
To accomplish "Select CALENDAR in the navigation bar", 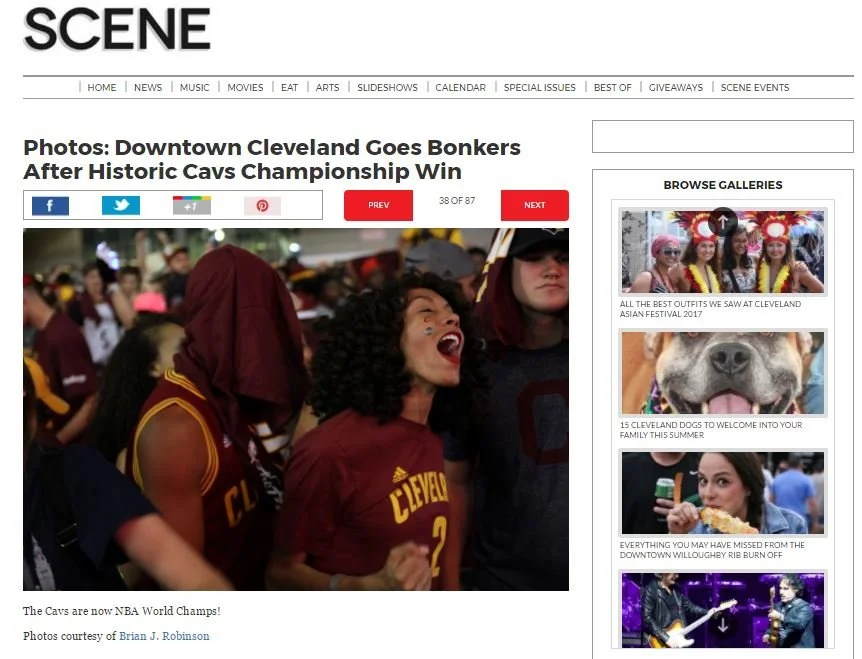I will 460,87.
